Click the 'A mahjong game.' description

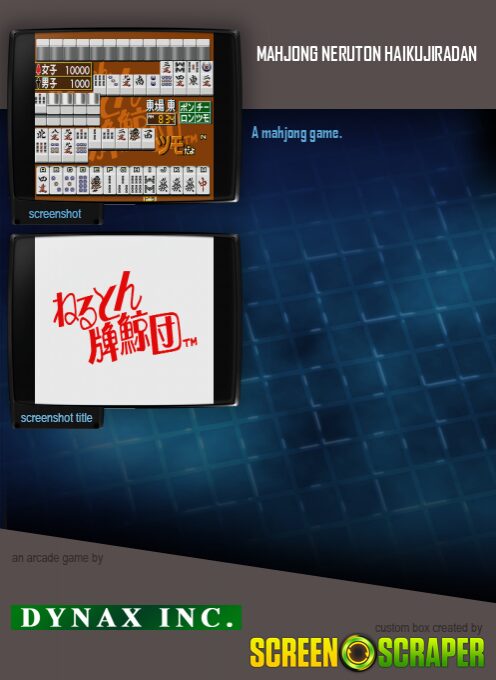click(297, 133)
